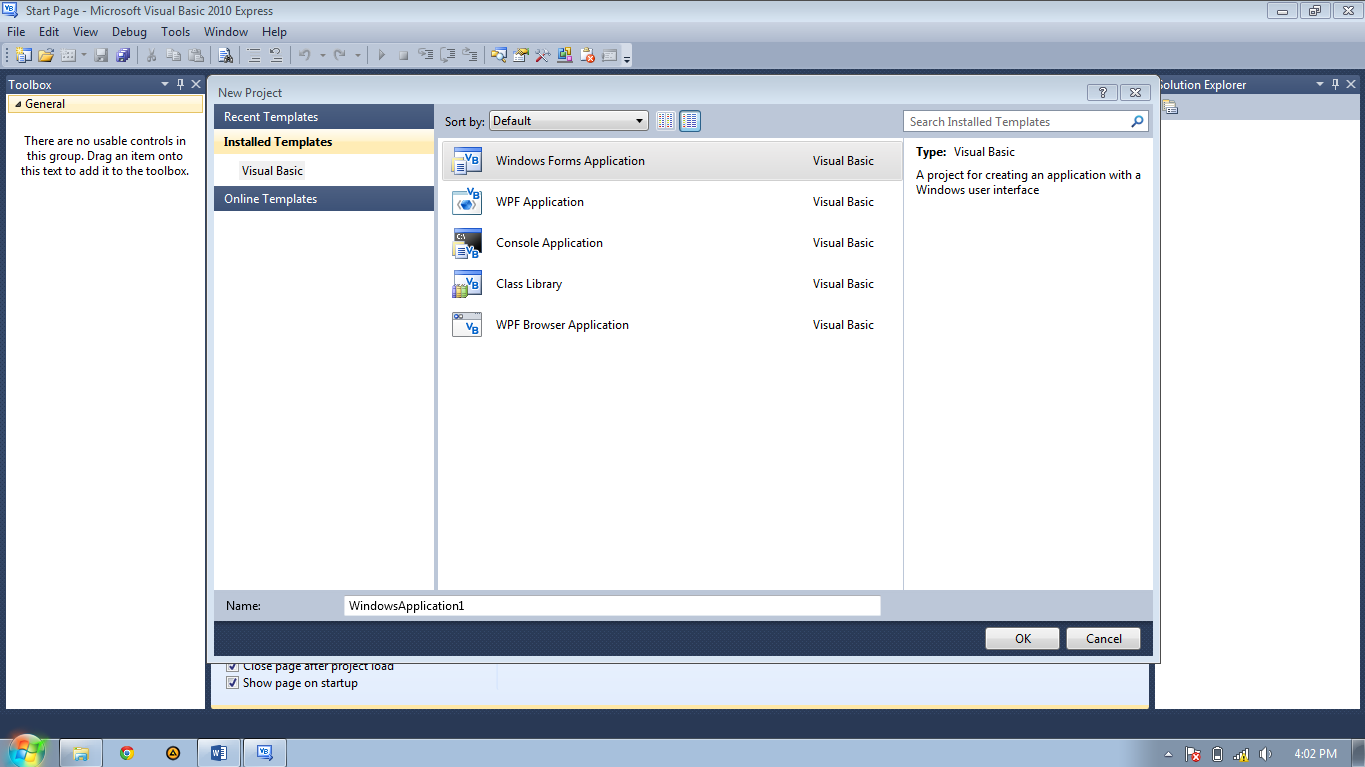Click the Save toolbar icon
The image size is (1365, 767).
[101, 55]
